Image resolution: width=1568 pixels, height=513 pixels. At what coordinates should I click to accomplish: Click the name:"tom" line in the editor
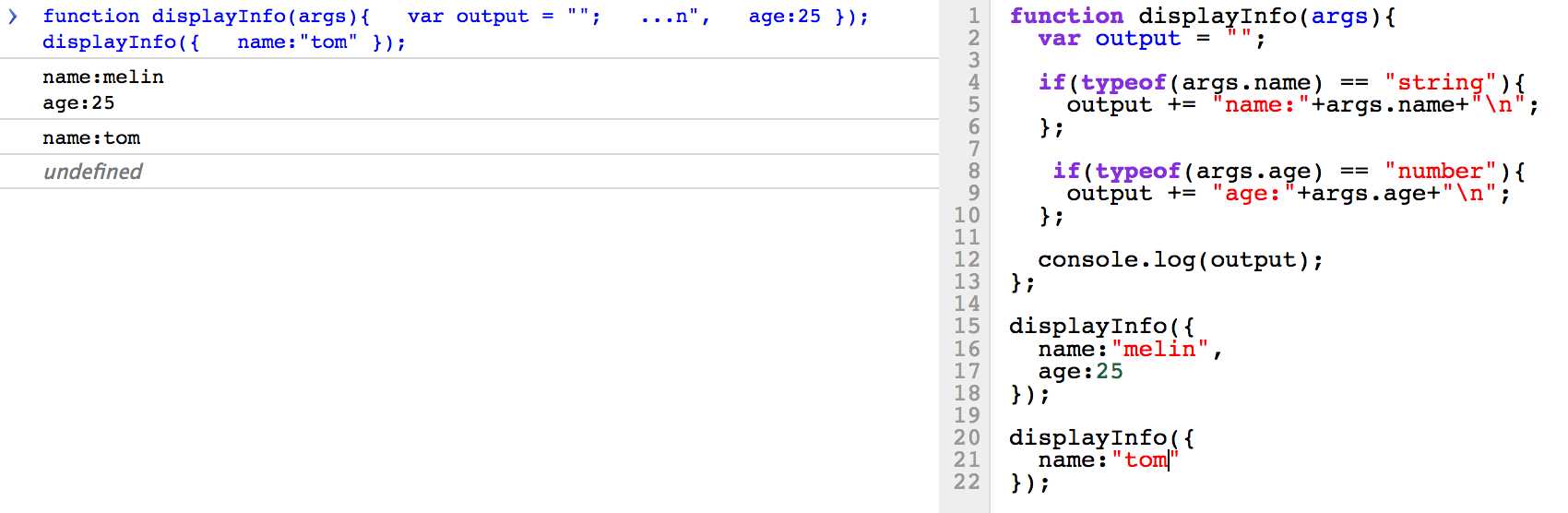pos(1109,459)
